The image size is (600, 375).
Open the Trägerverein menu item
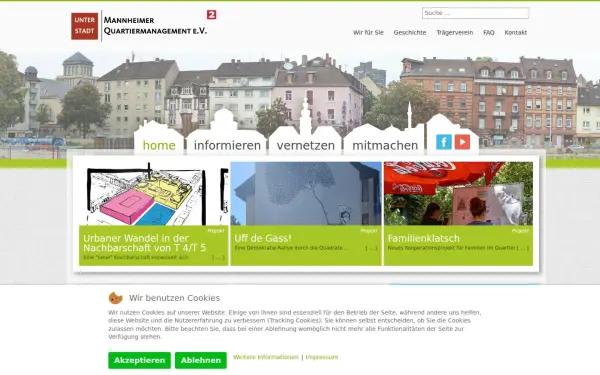(455, 33)
